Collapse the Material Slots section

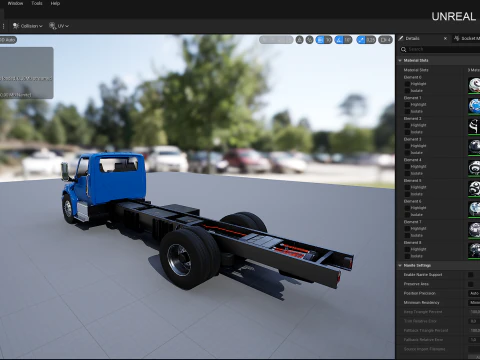pos(400,60)
